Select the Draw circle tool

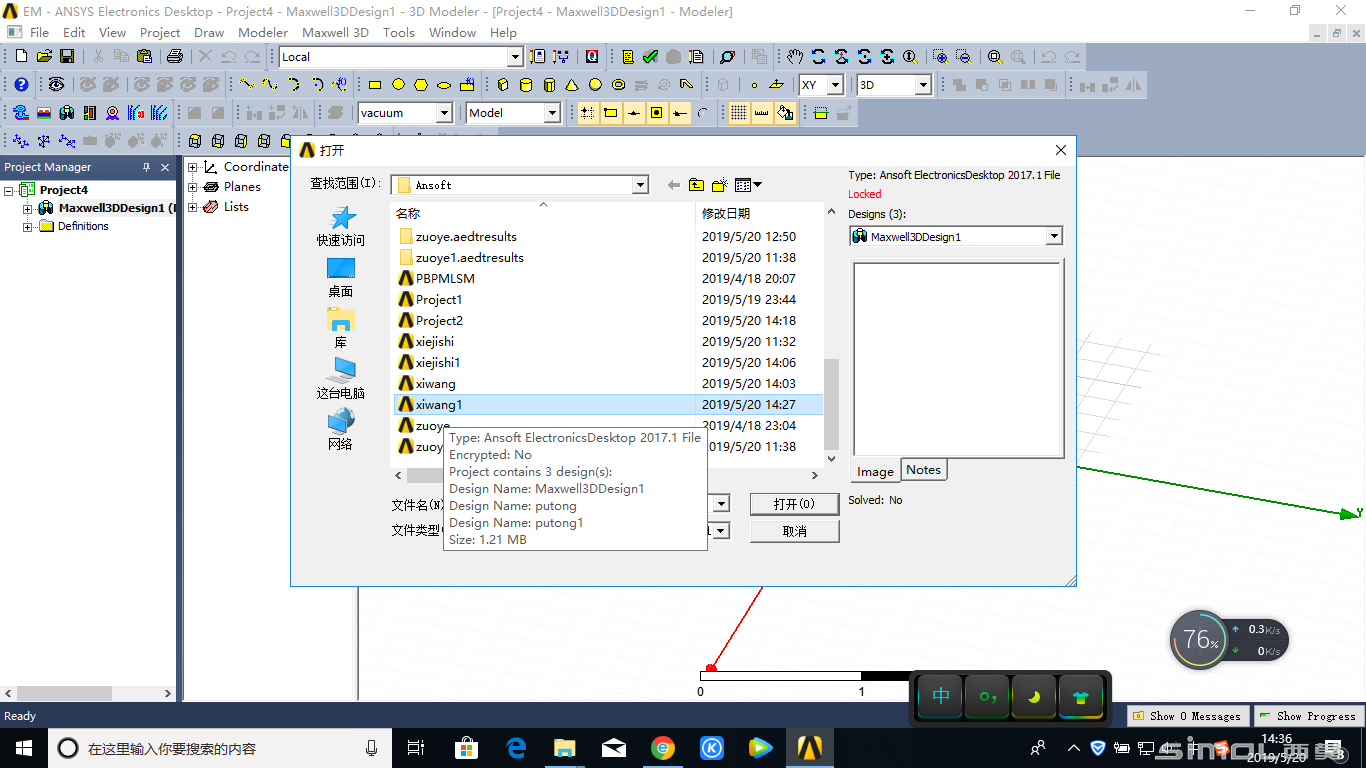[398, 85]
